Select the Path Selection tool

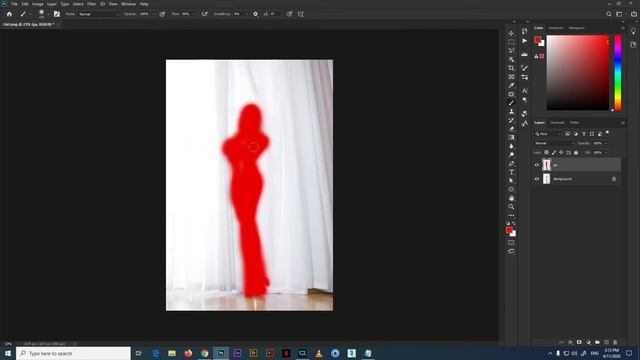[x=511, y=181]
